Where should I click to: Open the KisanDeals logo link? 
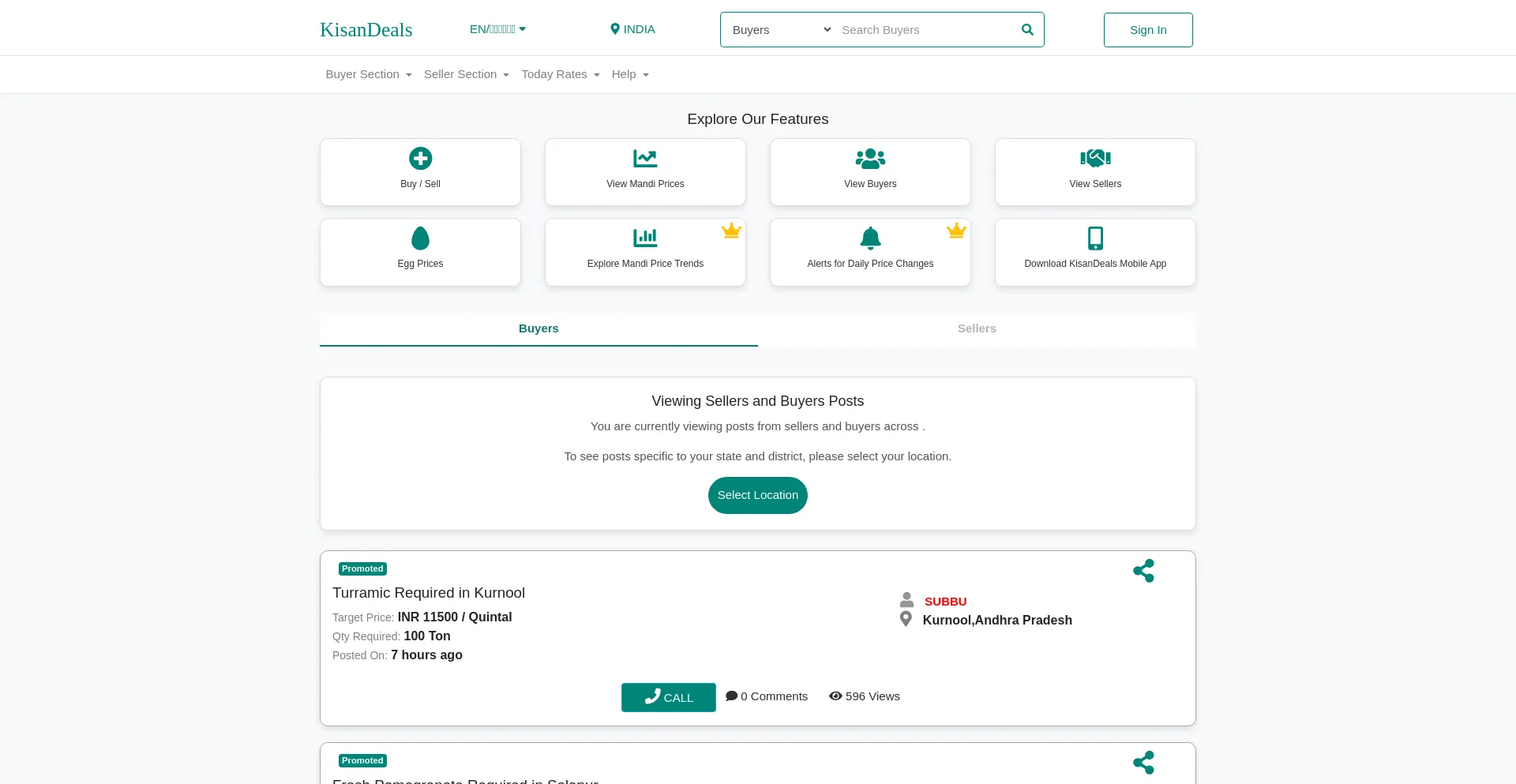tap(366, 30)
